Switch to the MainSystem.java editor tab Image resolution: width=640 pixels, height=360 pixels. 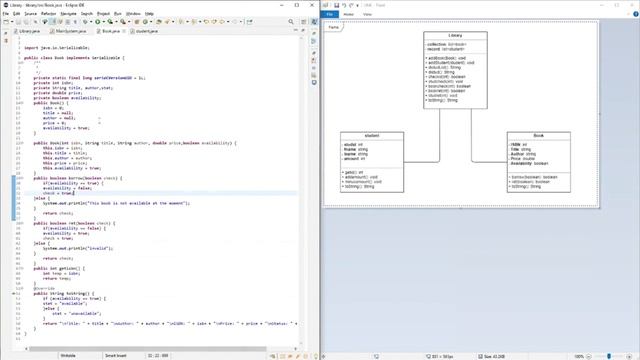click(x=68, y=31)
